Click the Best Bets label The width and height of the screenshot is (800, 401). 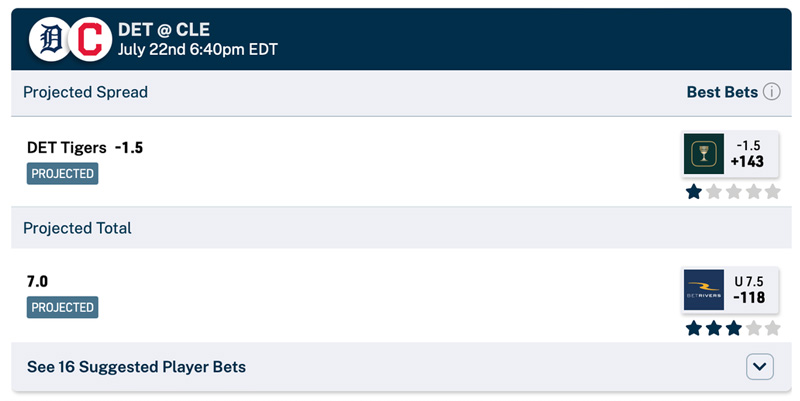click(722, 92)
